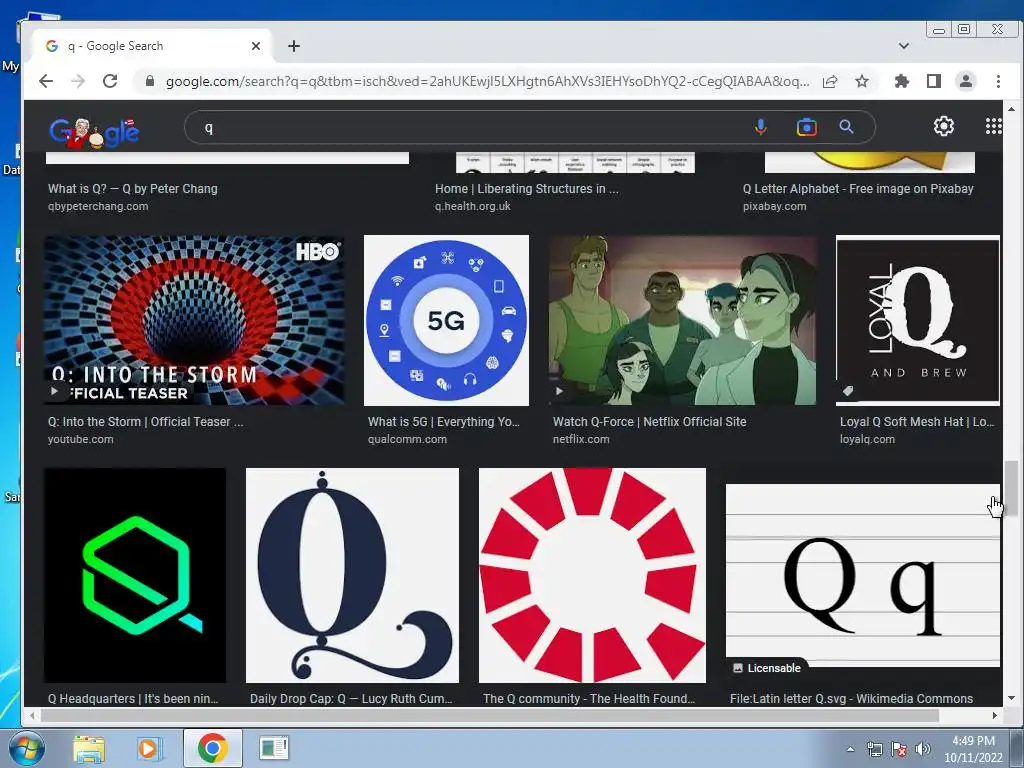Viewport: 1024px width, 768px height.
Task: Show hidden tray icons arrow
Action: (x=850, y=749)
